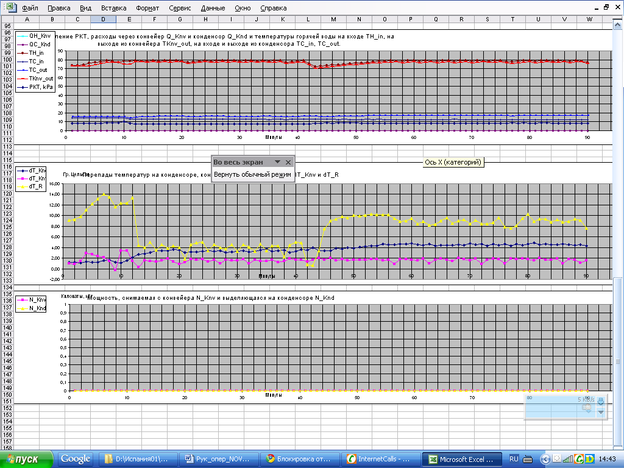Select highlighted column D header
This screenshot has height=468, width=624.
pyautogui.click(x=103, y=19)
